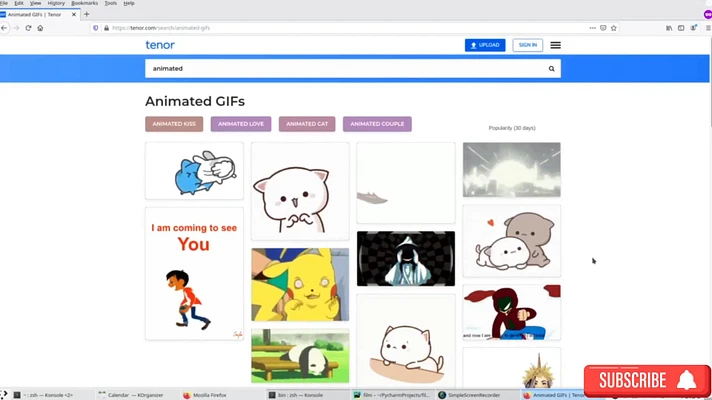The image size is (712, 400).
Task: Click the Firefox forward arrow button
Action: tap(16, 28)
